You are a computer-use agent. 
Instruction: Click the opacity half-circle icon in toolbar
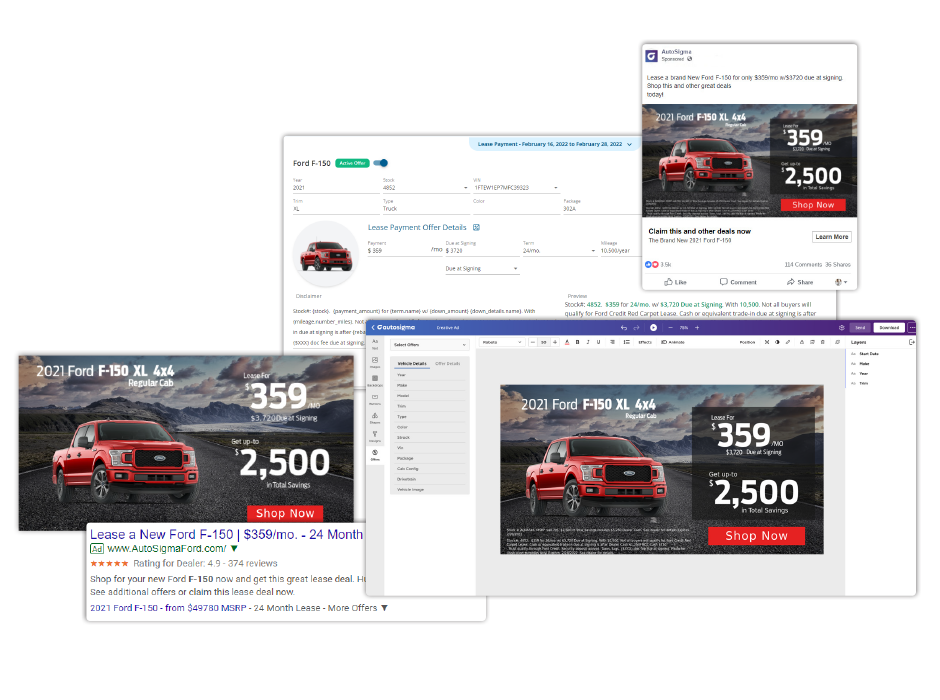click(x=777, y=342)
